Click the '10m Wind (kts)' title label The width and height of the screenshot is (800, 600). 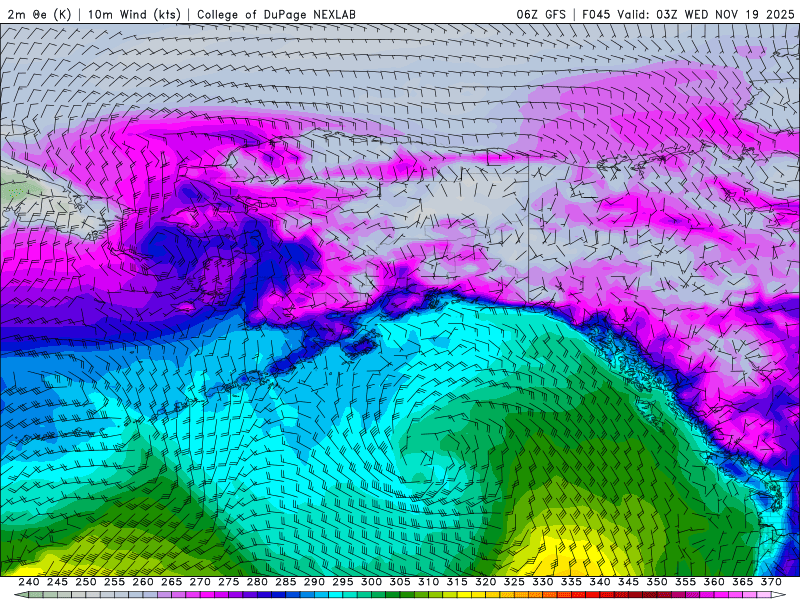134,14
